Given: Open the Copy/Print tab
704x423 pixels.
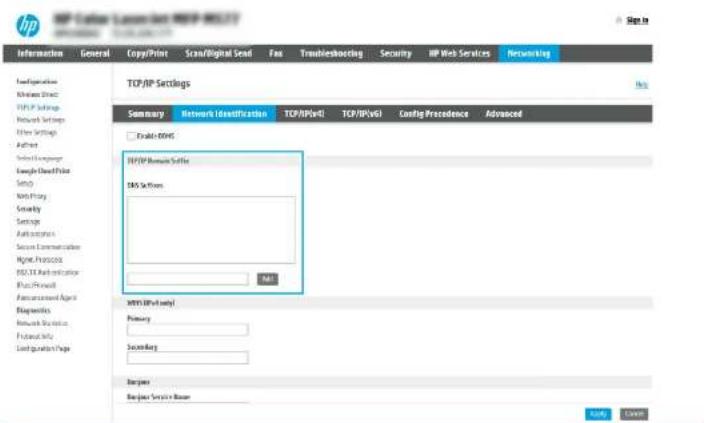Looking at the screenshot, I should click(x=147, y=53).
